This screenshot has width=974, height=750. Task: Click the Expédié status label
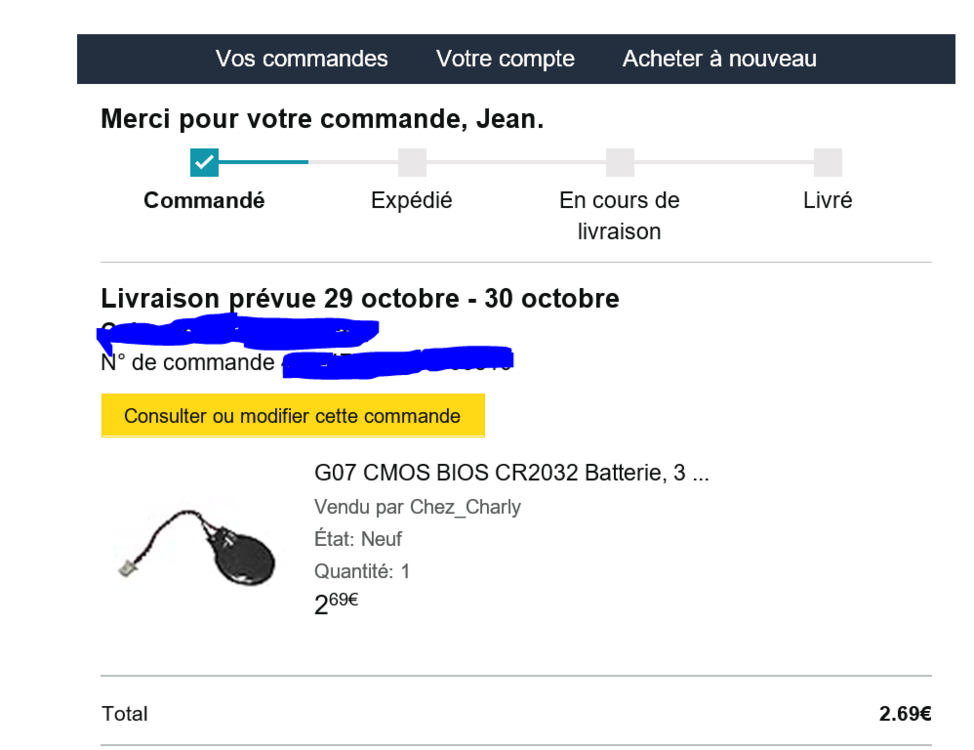coord(411,200)
